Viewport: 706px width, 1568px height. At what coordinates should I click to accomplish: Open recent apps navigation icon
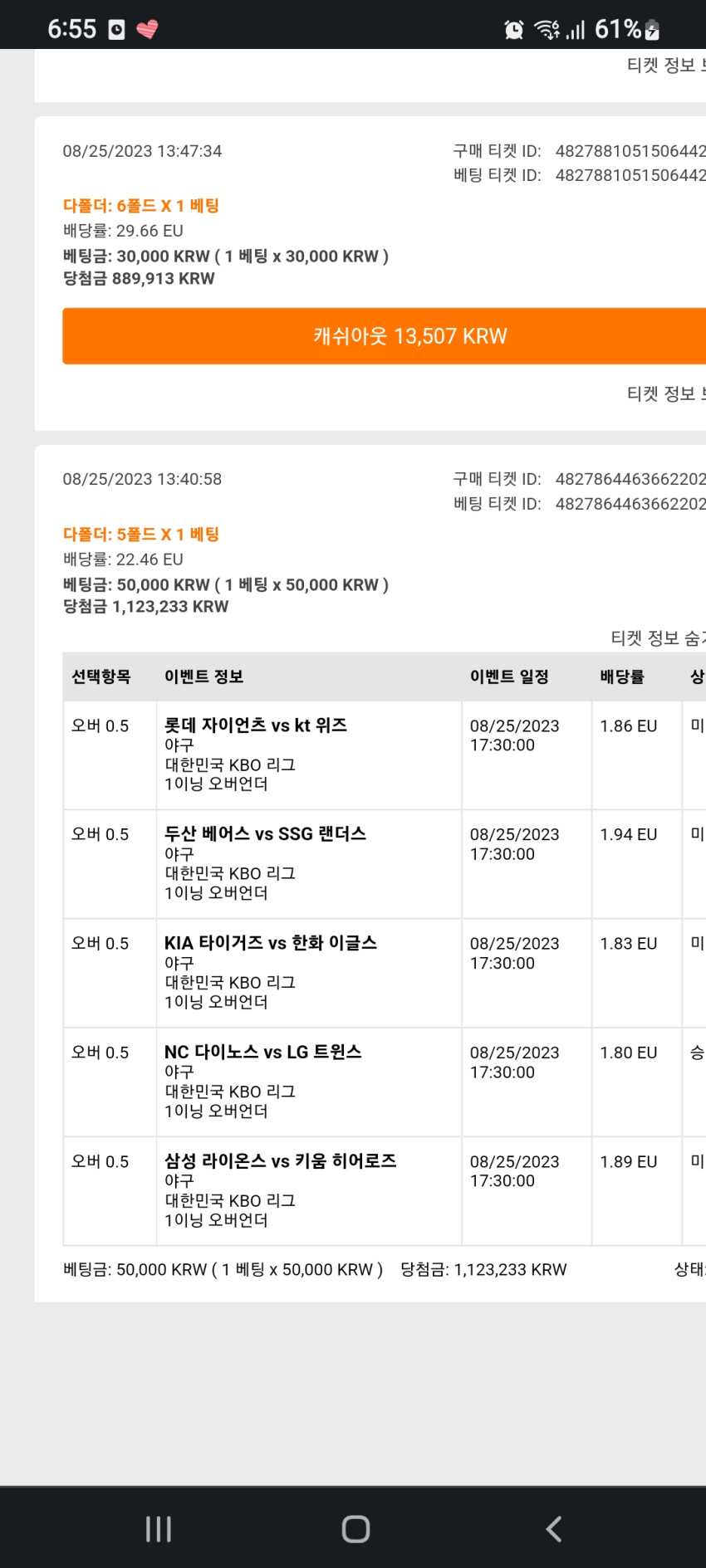158,1528
